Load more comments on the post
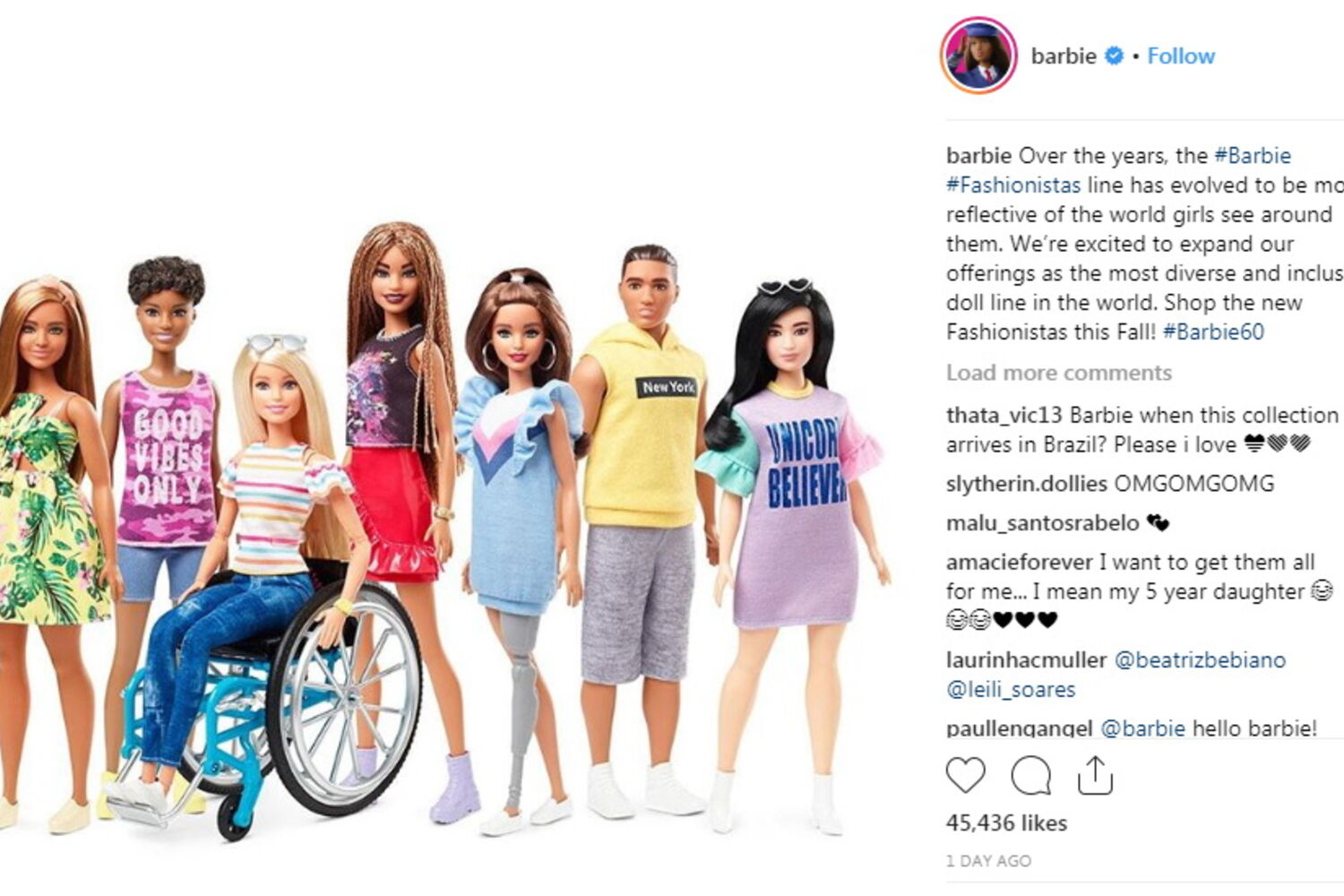Screen dimensions: 1344x896 (x=1058, y=373)
